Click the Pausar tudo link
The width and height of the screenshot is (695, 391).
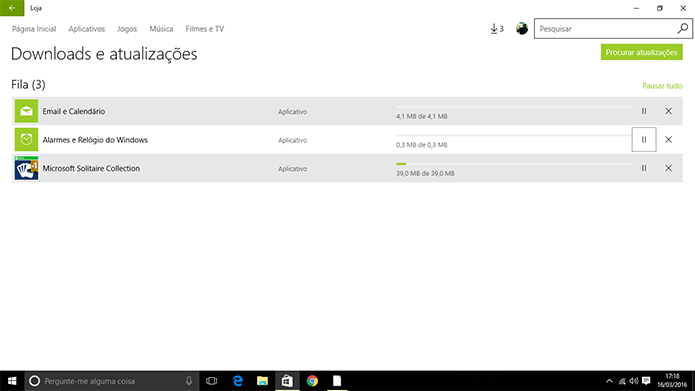click(662, 86)
